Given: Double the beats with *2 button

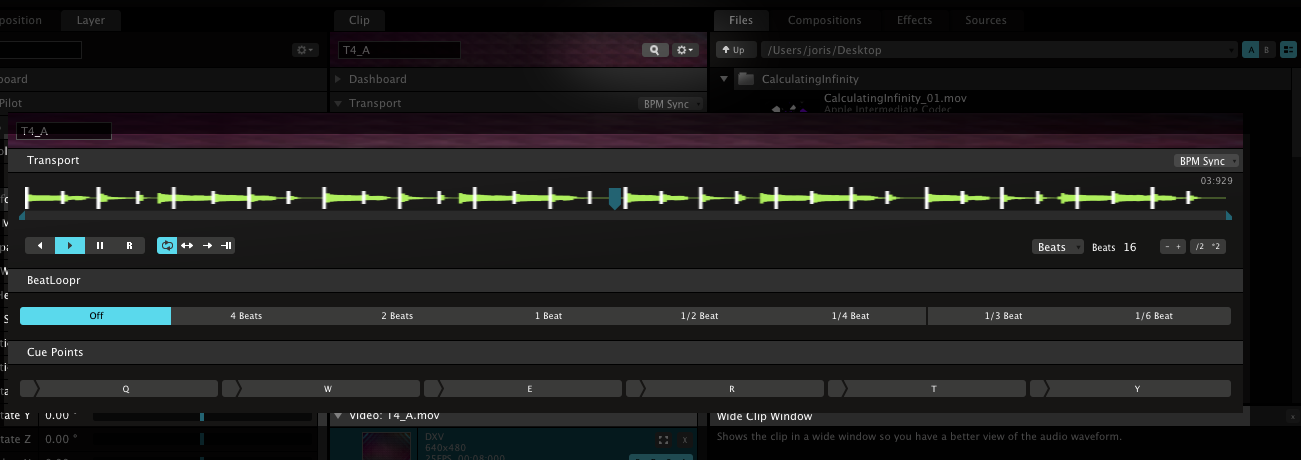Looking at the screenshot, I should pyautogui.click(x=1217, y=247).
